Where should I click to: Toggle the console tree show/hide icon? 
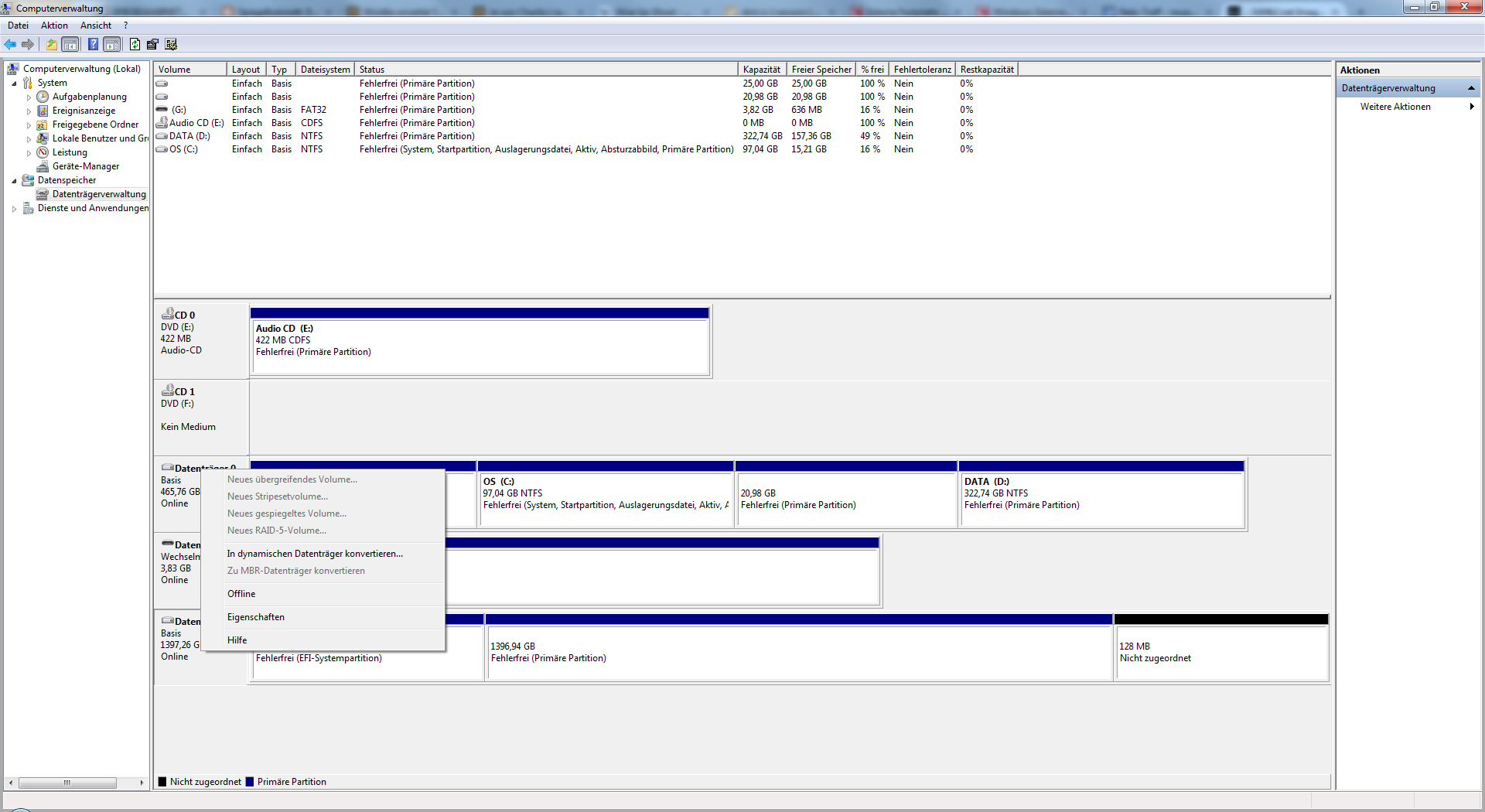tap(70, 45)
